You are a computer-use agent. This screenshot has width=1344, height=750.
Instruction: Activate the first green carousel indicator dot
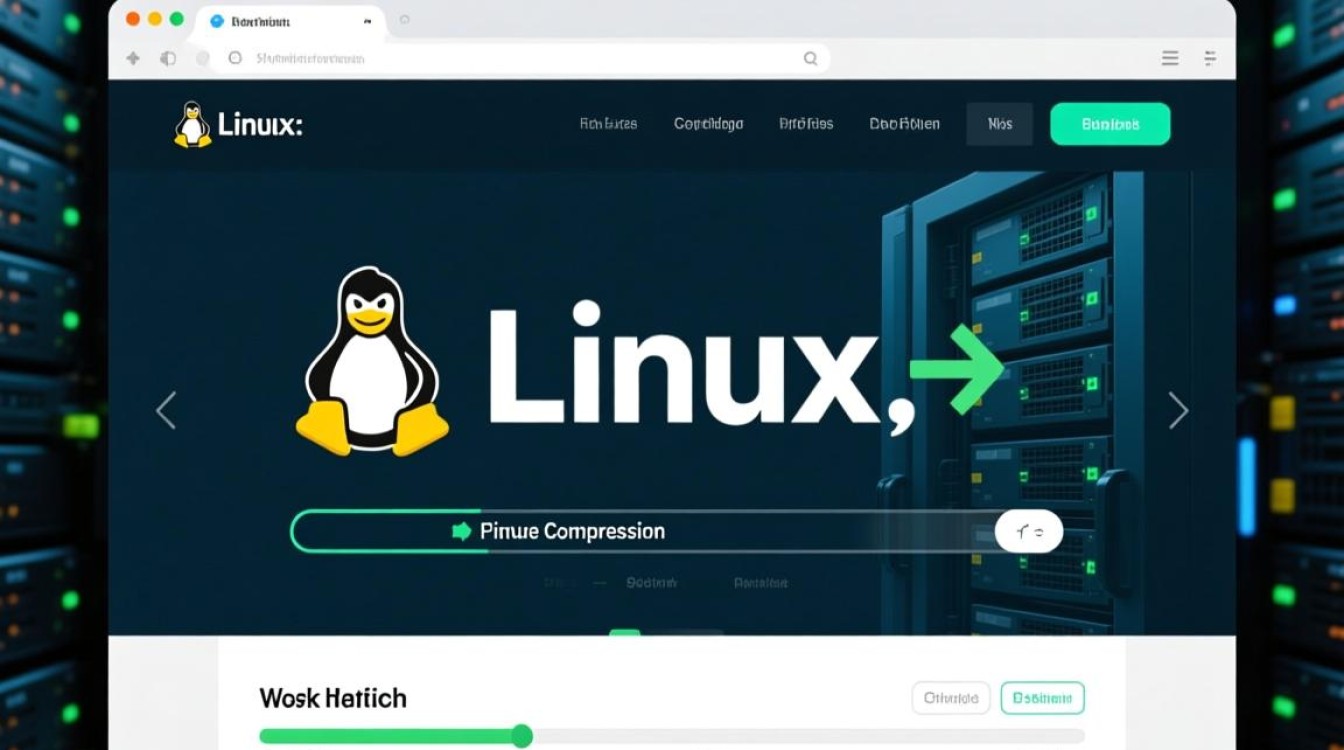click(x=626, y=632)
